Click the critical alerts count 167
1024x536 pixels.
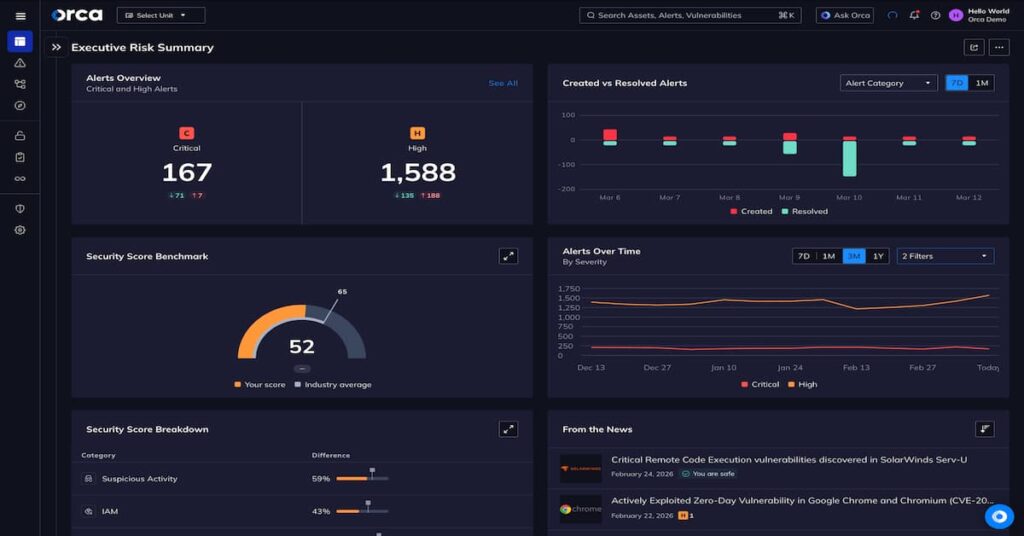click(187, 172)
